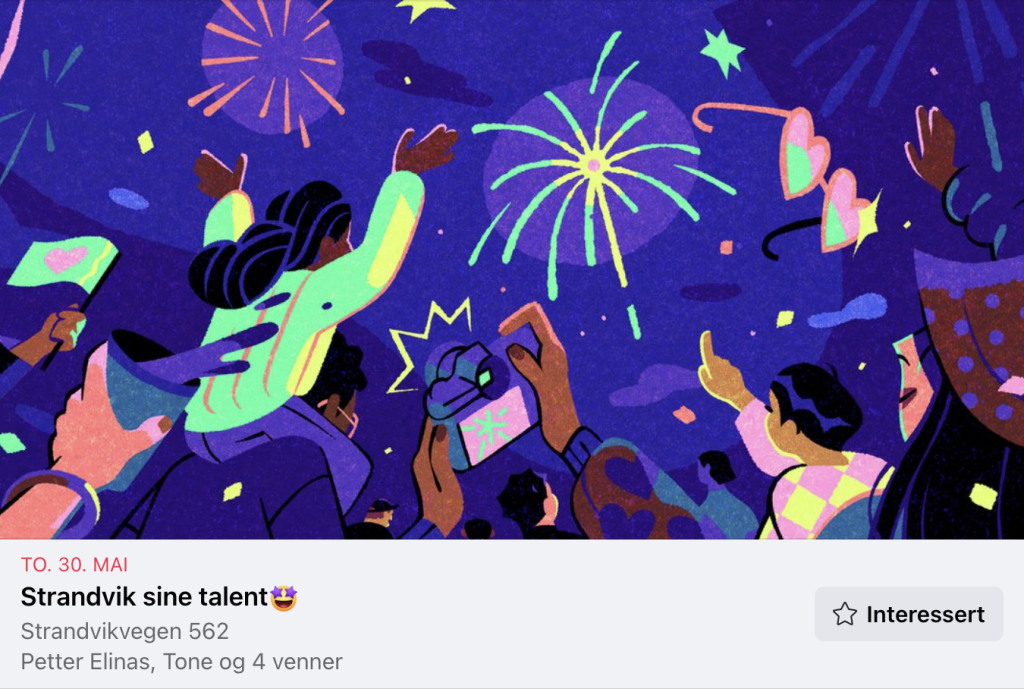Open the Strandvikvegen 562 location text
The height and width of the screenshot is (689, 1024).
point(125,631)
